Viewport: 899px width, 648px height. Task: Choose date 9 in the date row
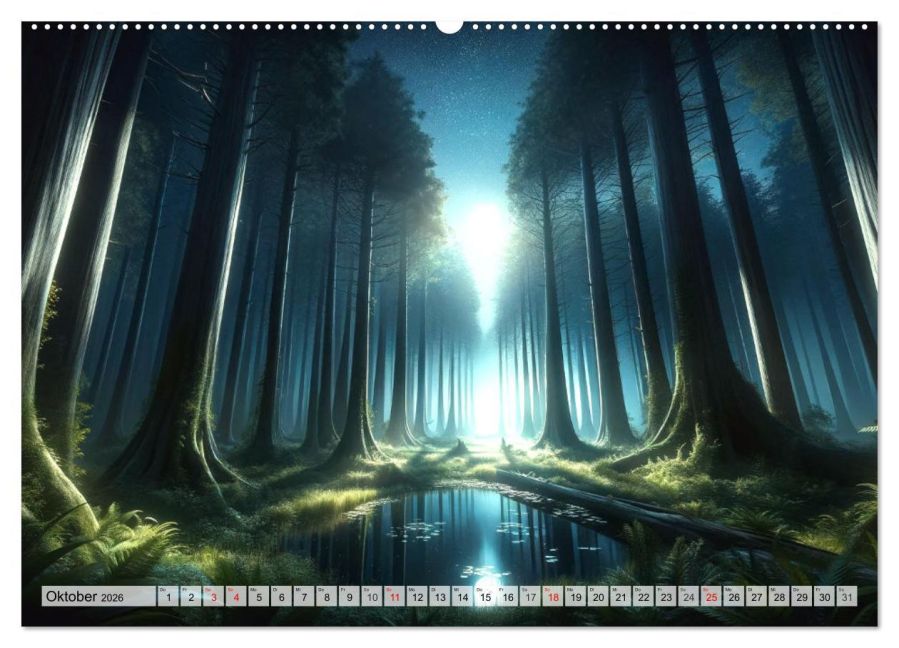[349, 596]
